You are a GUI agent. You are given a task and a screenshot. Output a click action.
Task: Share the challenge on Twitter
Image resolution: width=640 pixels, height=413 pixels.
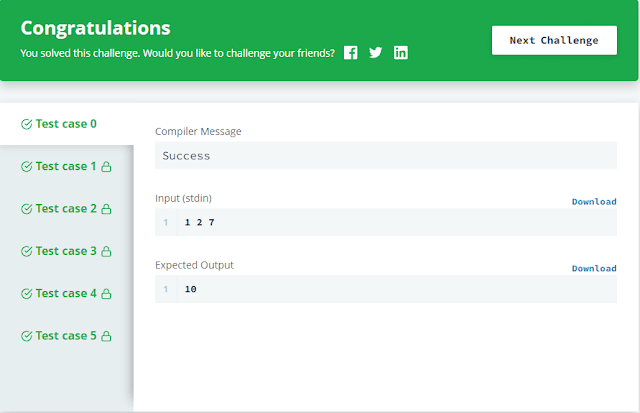(376, 53)
